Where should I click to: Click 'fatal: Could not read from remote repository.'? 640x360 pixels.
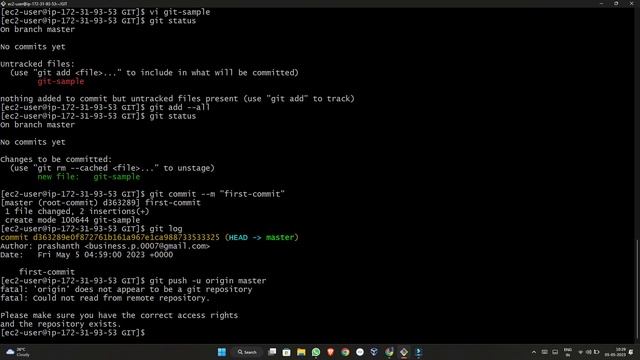[105, 298]
